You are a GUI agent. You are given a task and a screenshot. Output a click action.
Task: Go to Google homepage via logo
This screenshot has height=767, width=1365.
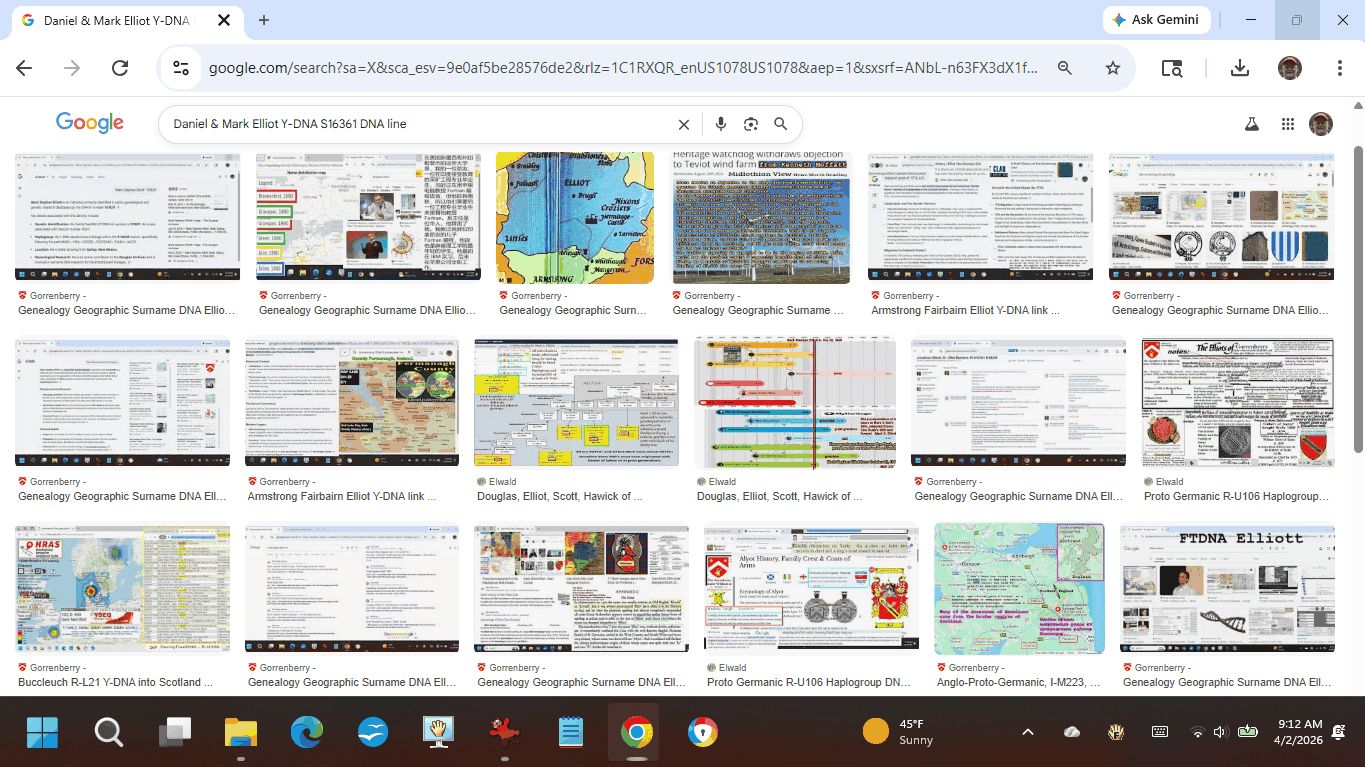point(90,123)
